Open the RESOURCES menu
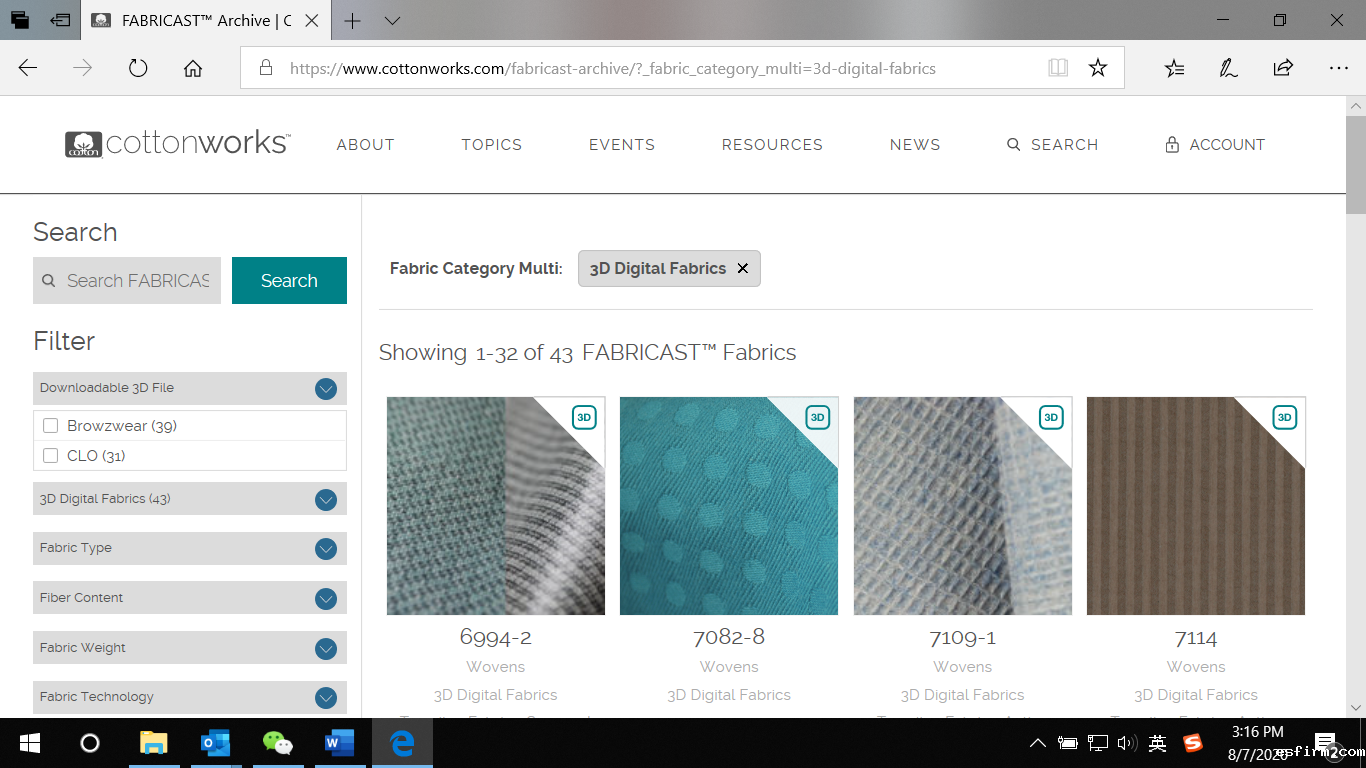Screen dimensions: 1366x768 coord(772,145)
